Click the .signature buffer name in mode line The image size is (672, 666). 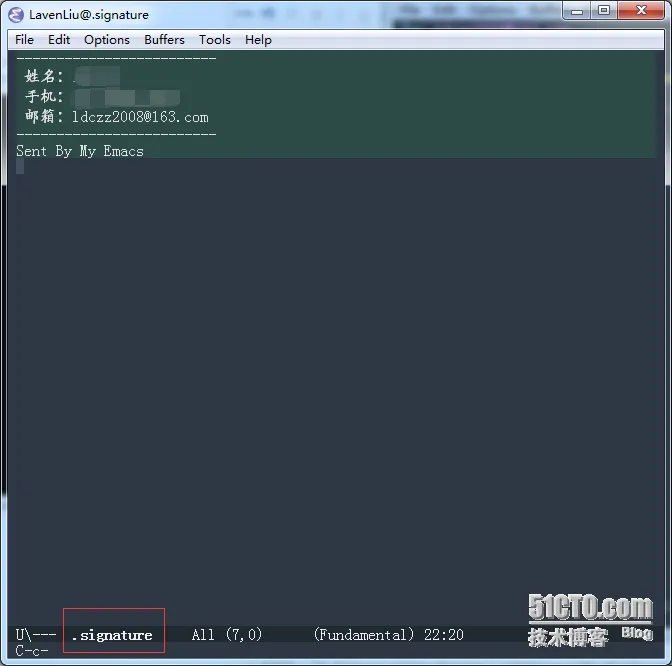pyautogui.click(x=112, y=635)
